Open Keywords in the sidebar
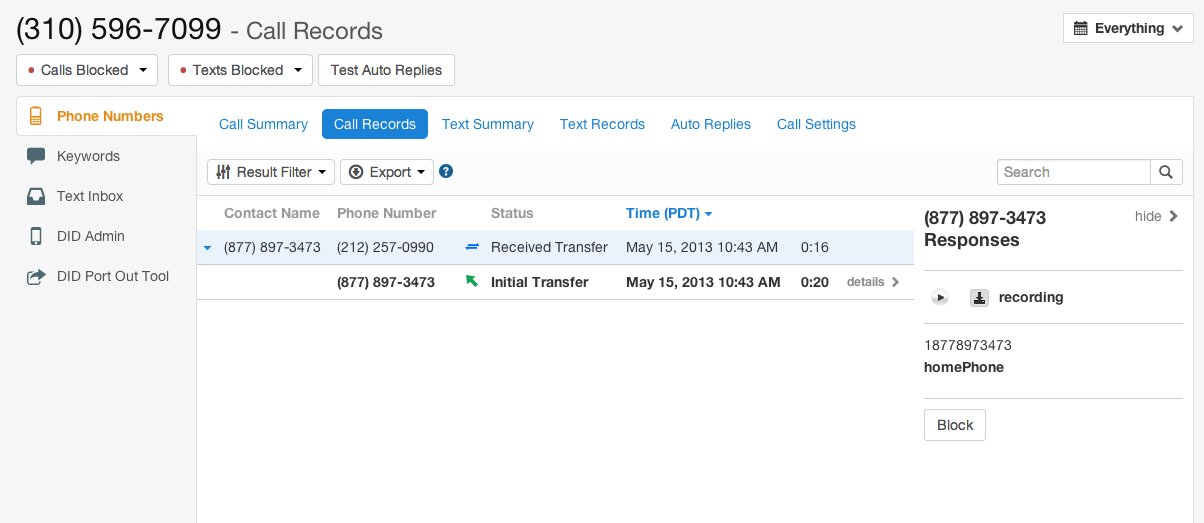The image size is (1204, 523). pos(88,156)
